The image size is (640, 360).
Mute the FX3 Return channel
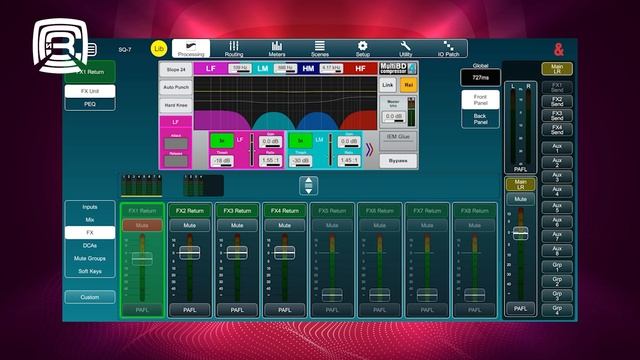click(x=237, y=225)
